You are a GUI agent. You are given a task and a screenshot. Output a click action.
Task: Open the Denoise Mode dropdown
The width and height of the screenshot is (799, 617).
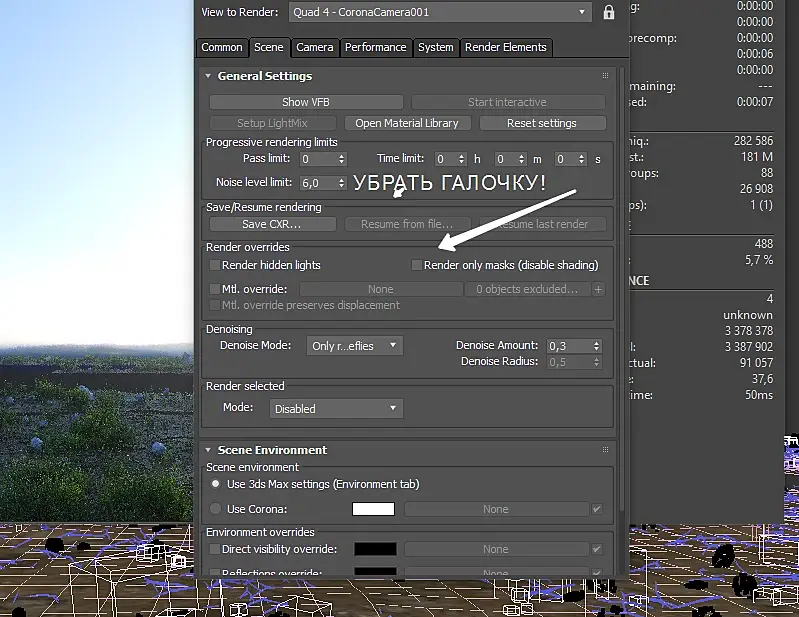click(355, 345)
